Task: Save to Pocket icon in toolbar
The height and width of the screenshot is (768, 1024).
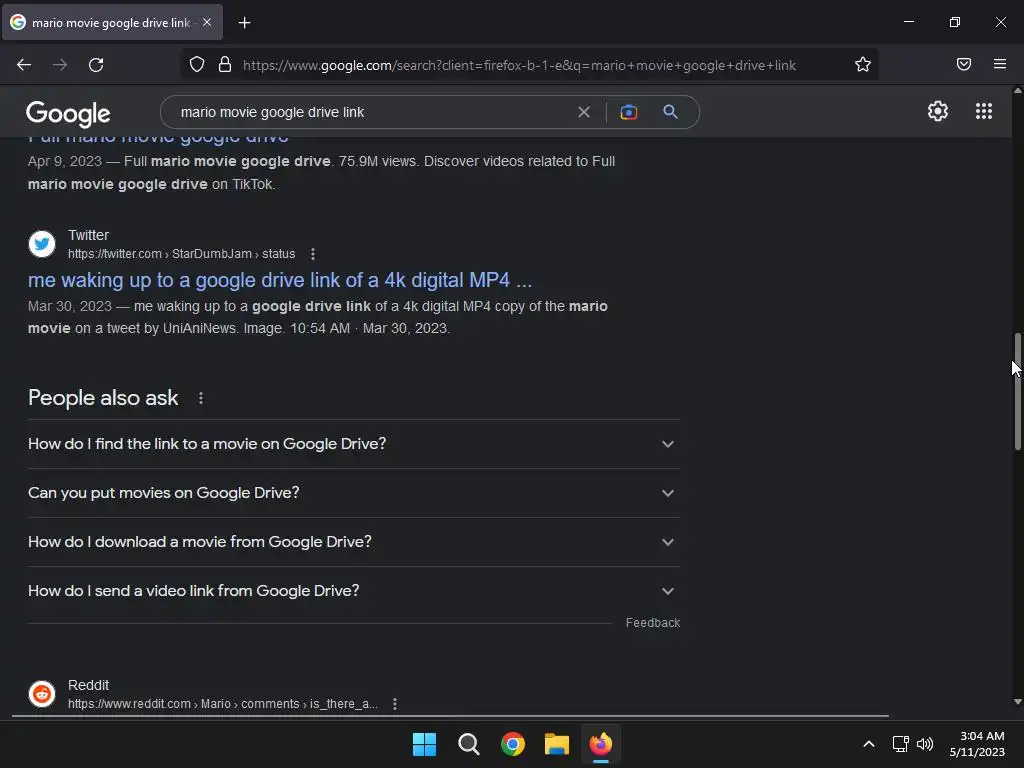Action: pos(964,64)
